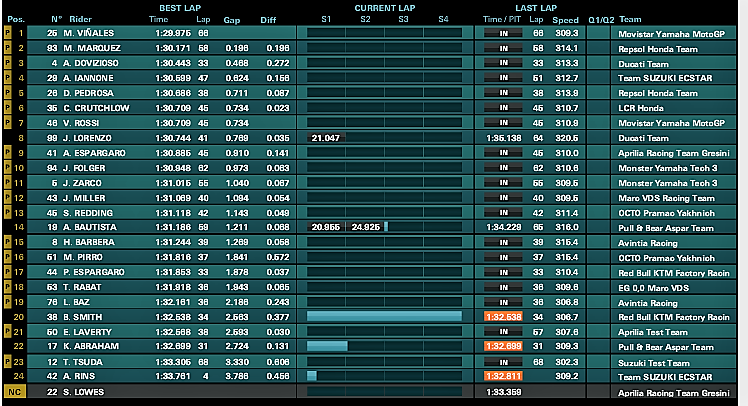Click the pit 'P' badge beside H. Barbera
This screenshot has width=748, height=406.
click(8, 242)
